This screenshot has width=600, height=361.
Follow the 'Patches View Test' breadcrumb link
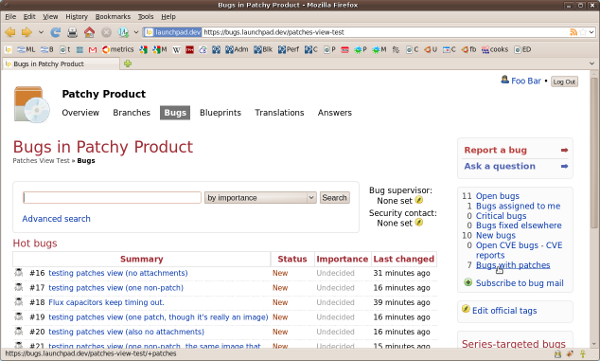pos(41,160)
